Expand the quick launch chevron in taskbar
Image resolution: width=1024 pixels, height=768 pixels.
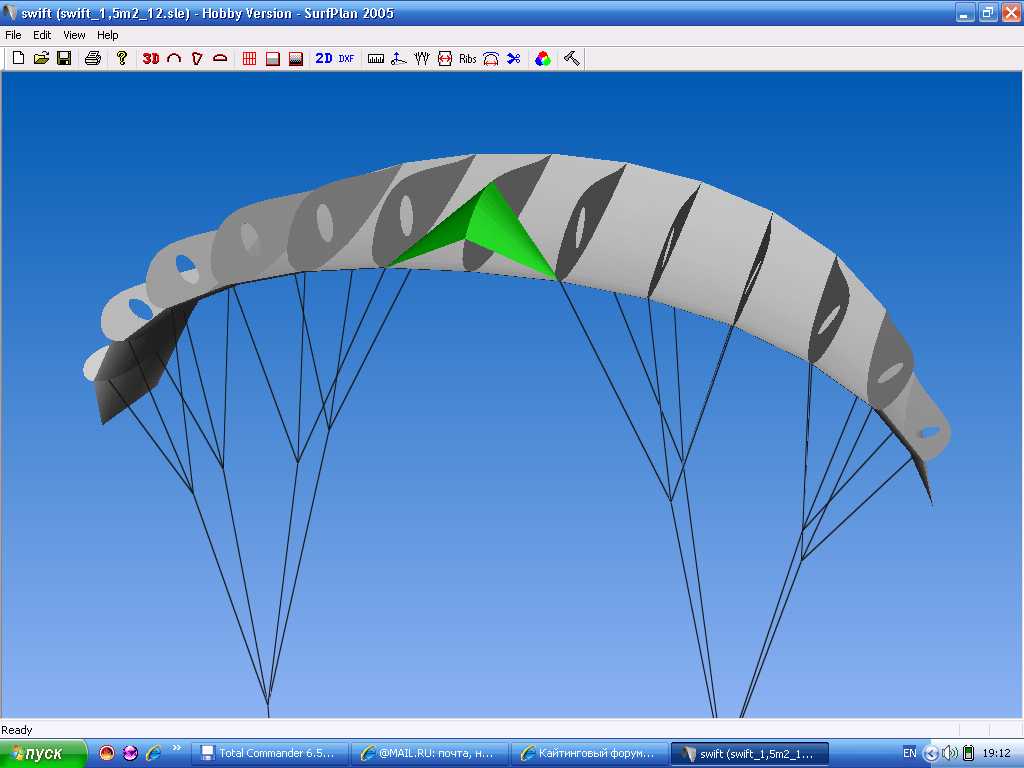pyautogui.click(x=177, y=748)
